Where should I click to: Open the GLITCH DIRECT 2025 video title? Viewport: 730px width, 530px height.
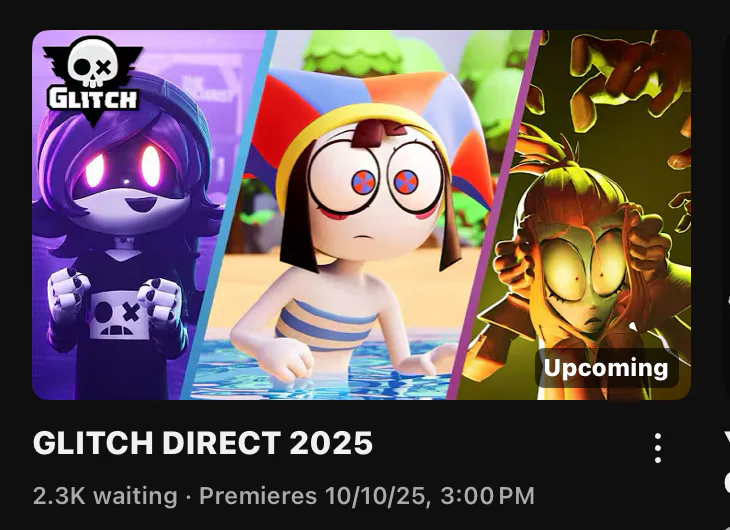pos(203,442)
